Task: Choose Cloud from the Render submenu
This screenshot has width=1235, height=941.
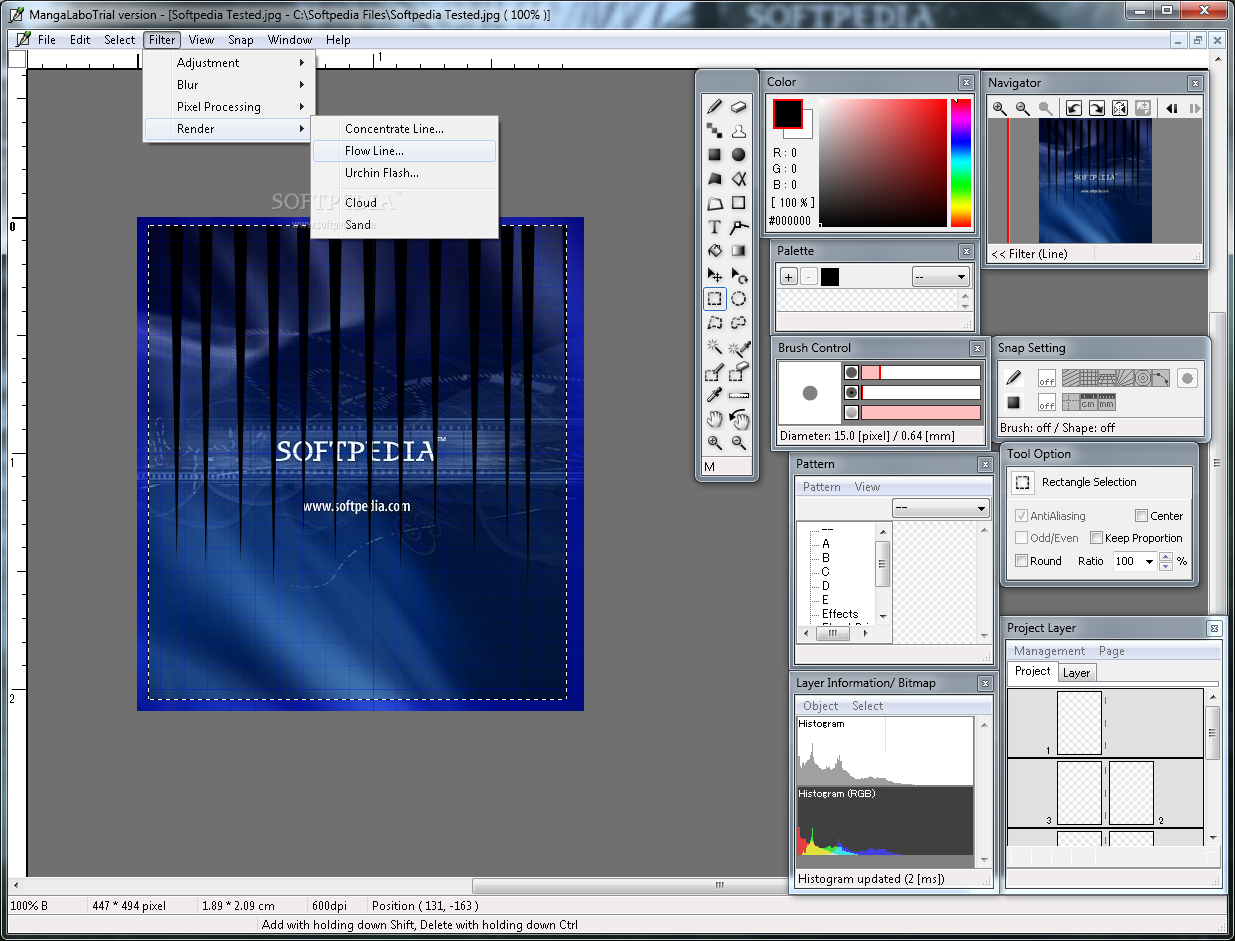Action: (404, 202)
